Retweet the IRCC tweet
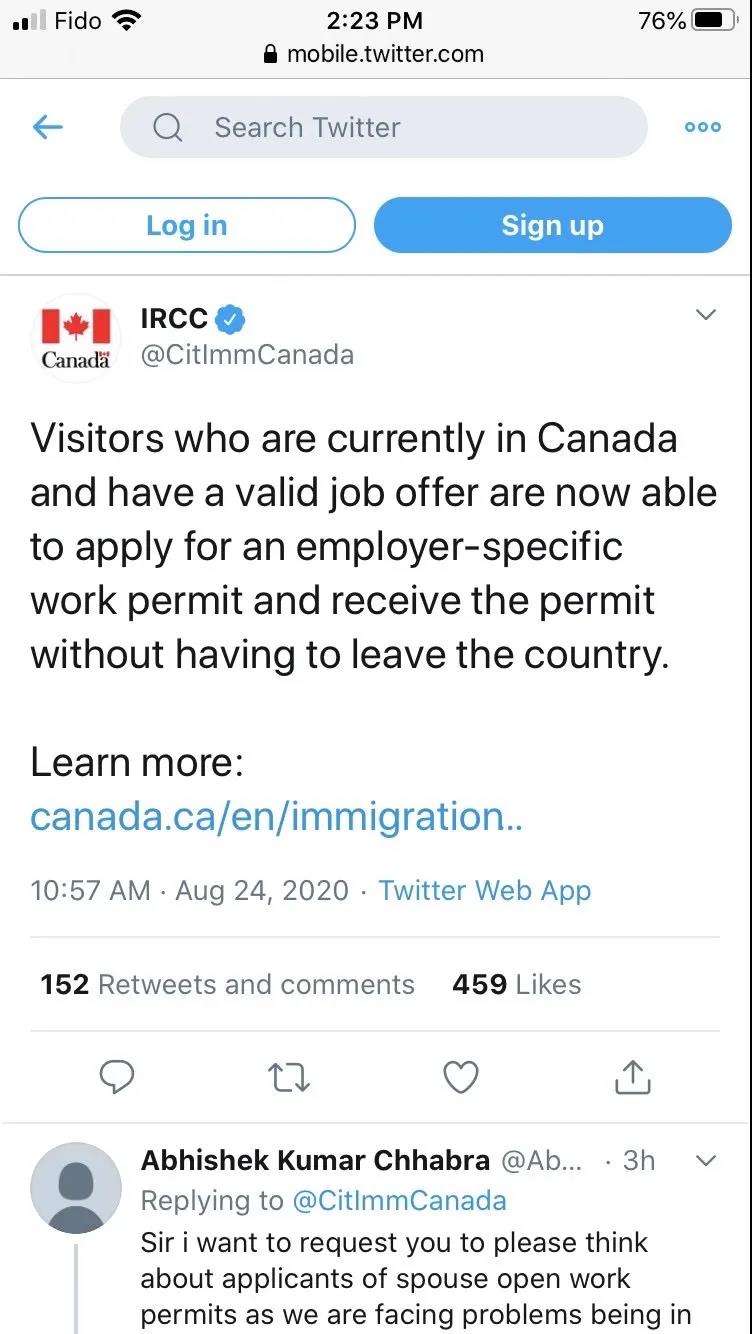Viewport: 752px width, 1334px height. [290, 1078]
